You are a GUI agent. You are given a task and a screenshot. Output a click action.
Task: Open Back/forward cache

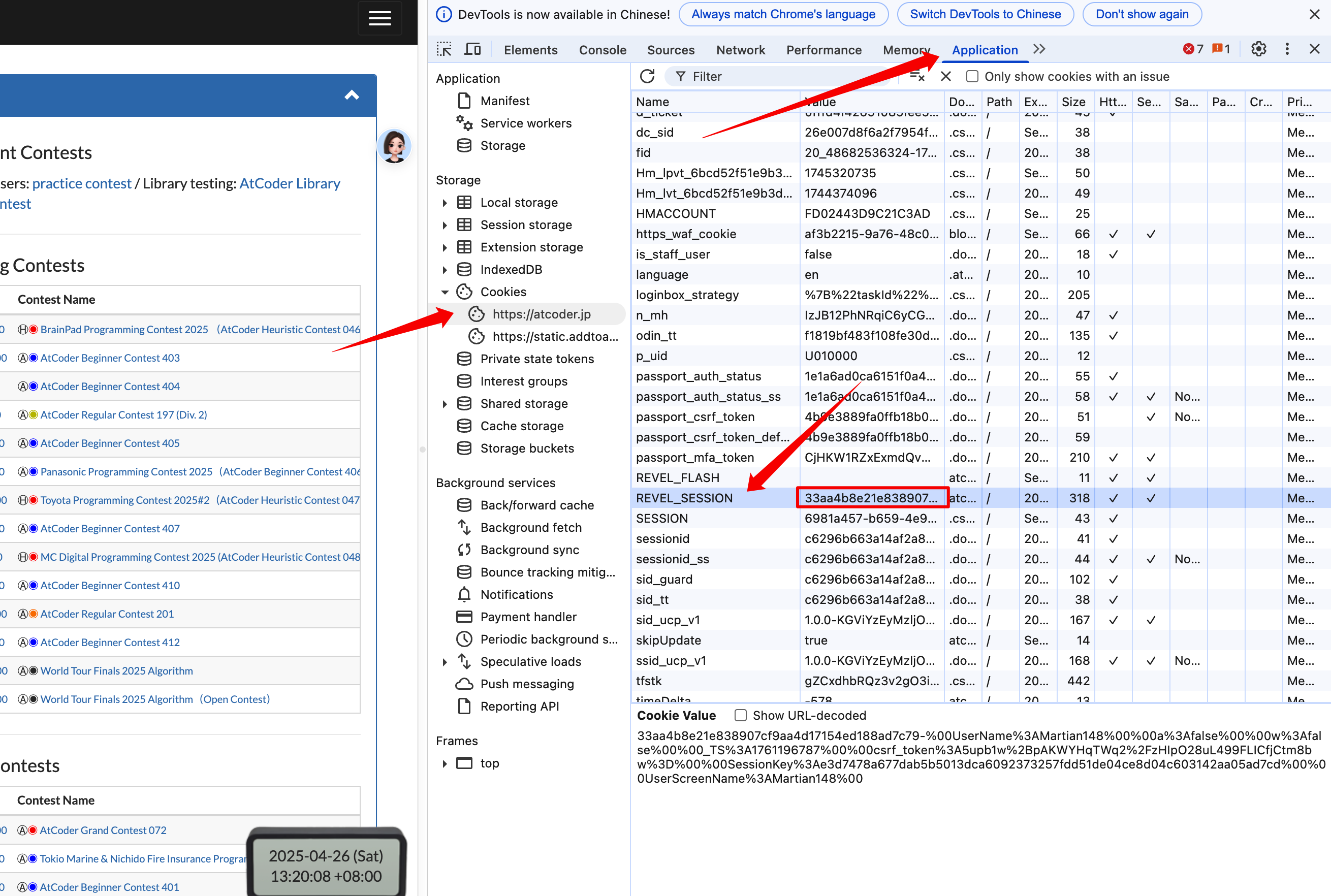tap(536, 506)
